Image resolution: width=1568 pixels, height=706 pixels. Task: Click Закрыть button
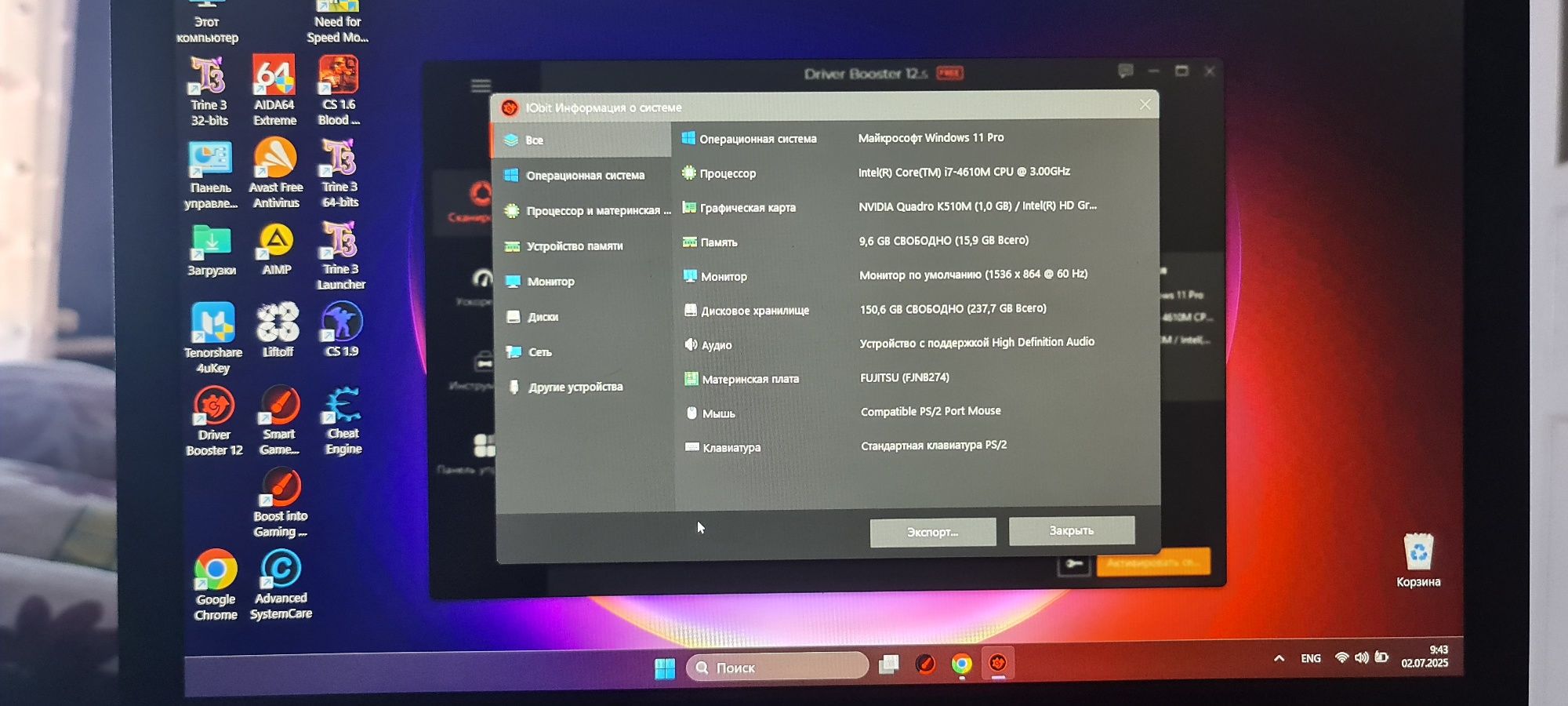(1072, 530)
